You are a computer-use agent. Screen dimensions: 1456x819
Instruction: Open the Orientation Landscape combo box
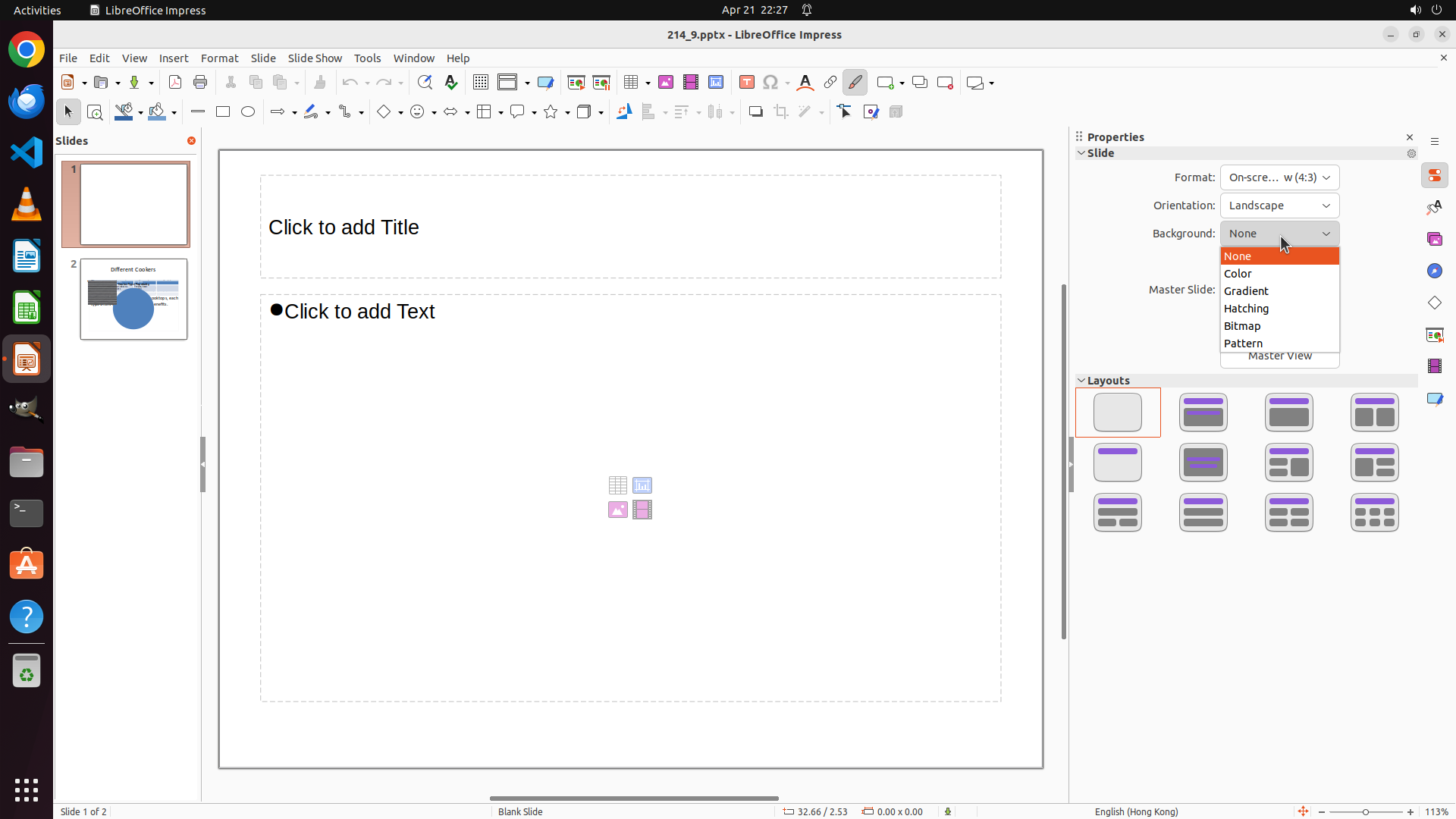point(1279,206)
